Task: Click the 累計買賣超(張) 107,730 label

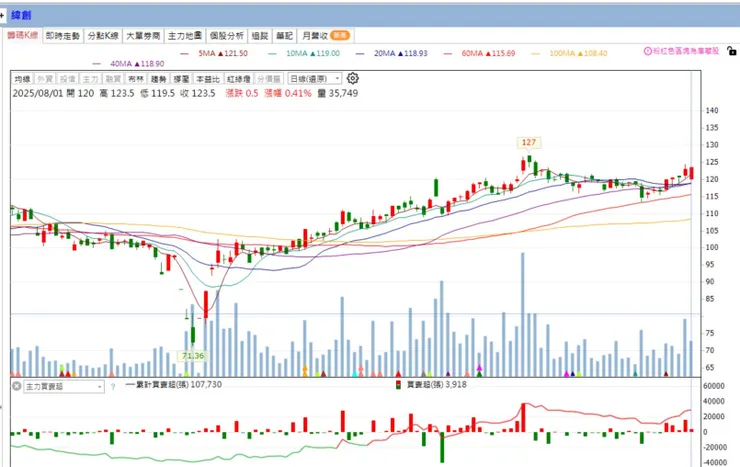Action: point(174,384)
